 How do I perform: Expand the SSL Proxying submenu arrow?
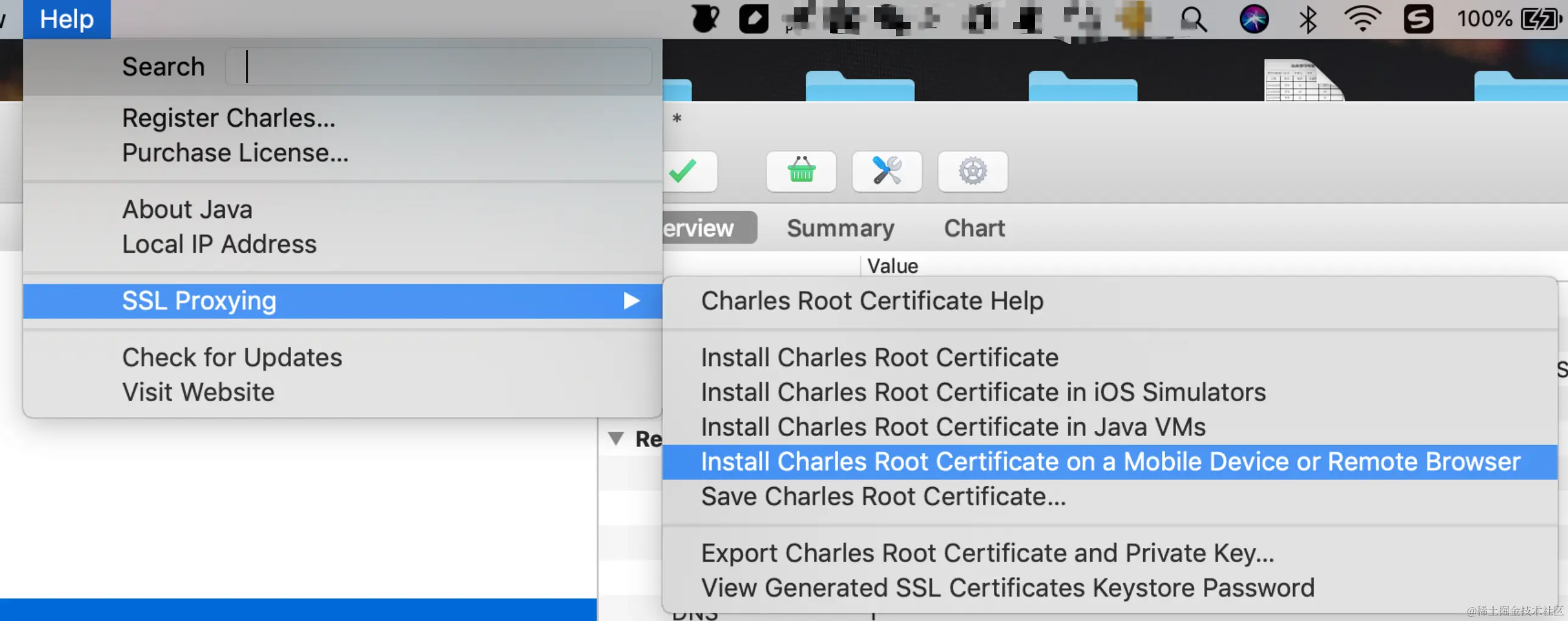(631, 301)
